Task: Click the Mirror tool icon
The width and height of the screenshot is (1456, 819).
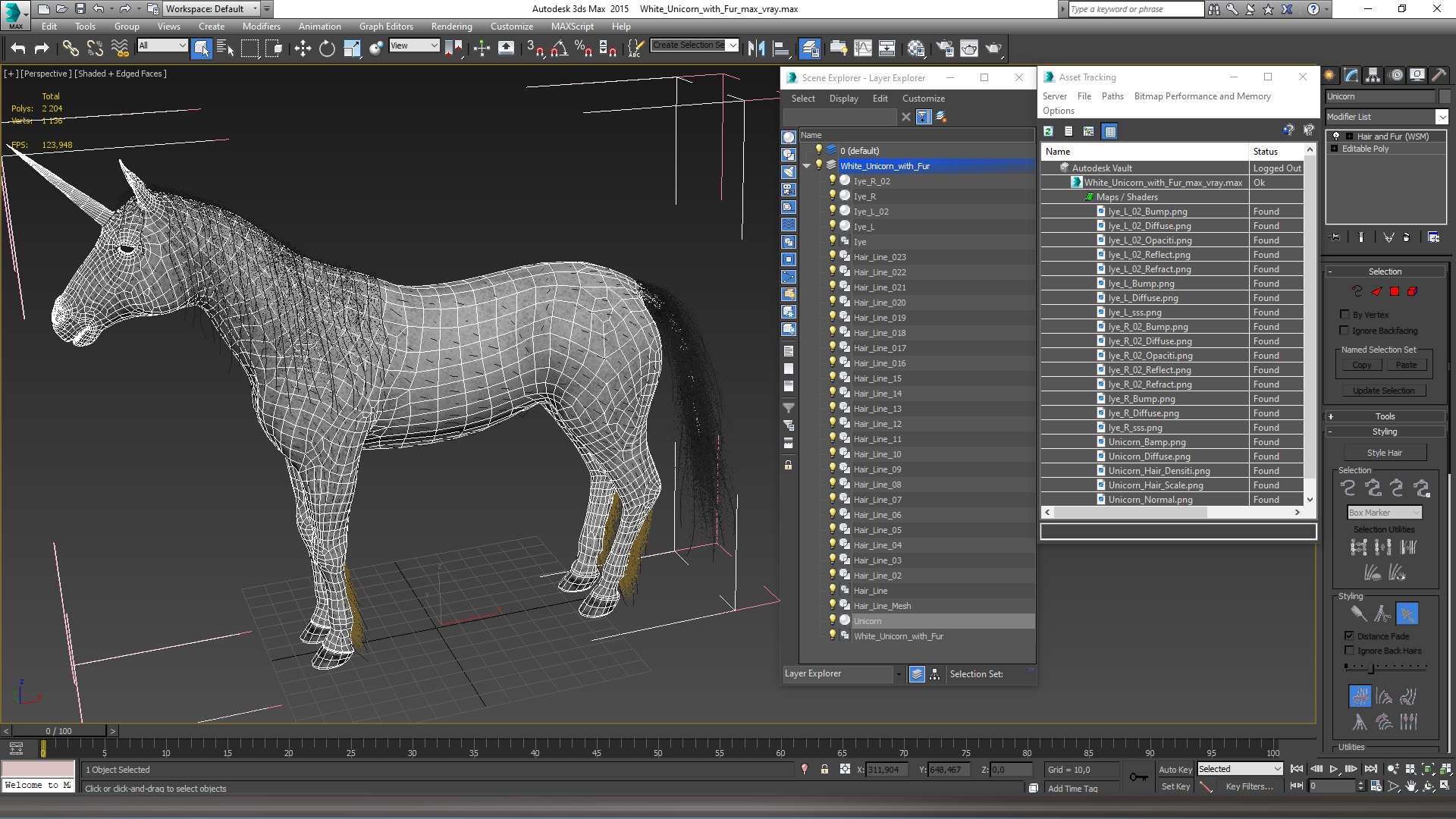Action: [x=756, y=49]
